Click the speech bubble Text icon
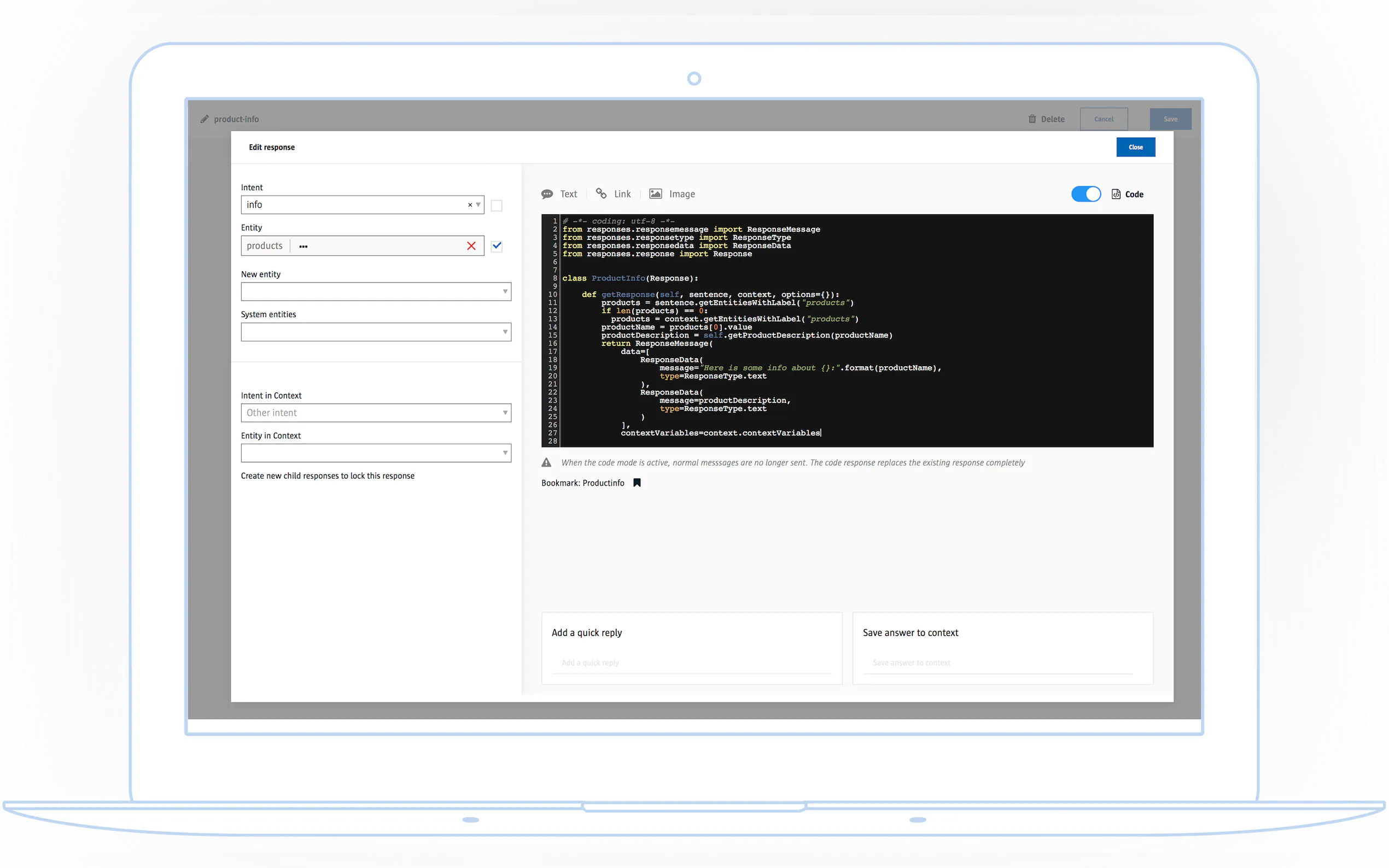1389x868 pixels. [x=547, y=194]
